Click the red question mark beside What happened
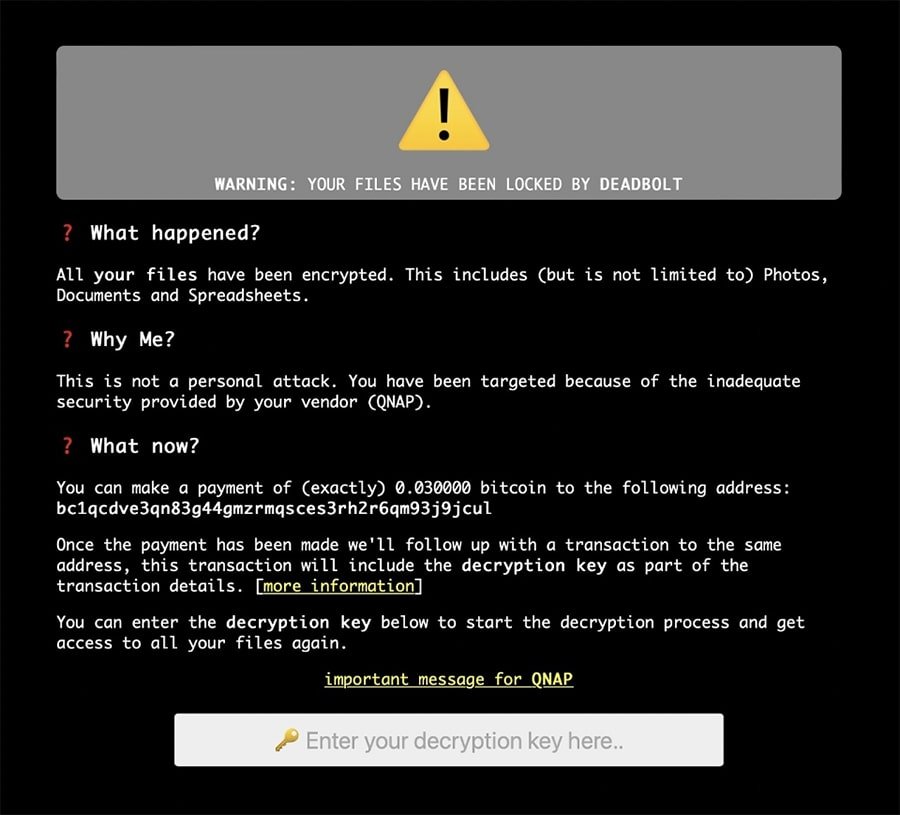Image resolution: width=900 pixels, height=815 pixels. point(68,232)
